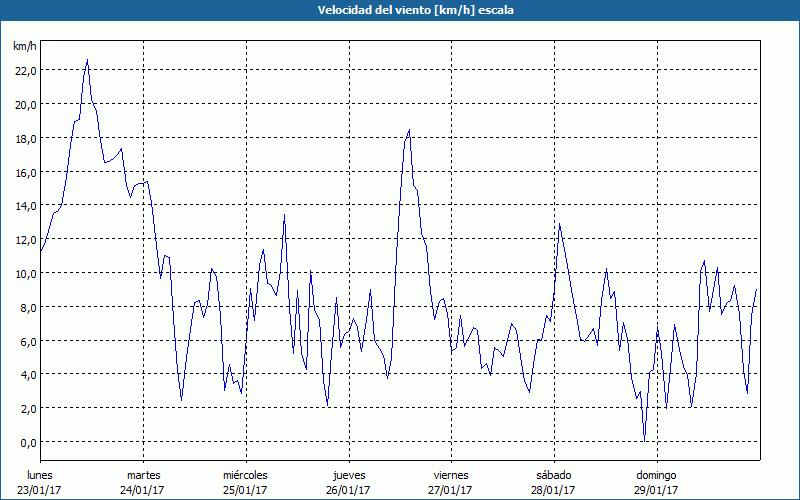This screenshot has width=800, height=500.
Task: Pick the 8,0 y-axis tick label
Action: pos(27,307)
